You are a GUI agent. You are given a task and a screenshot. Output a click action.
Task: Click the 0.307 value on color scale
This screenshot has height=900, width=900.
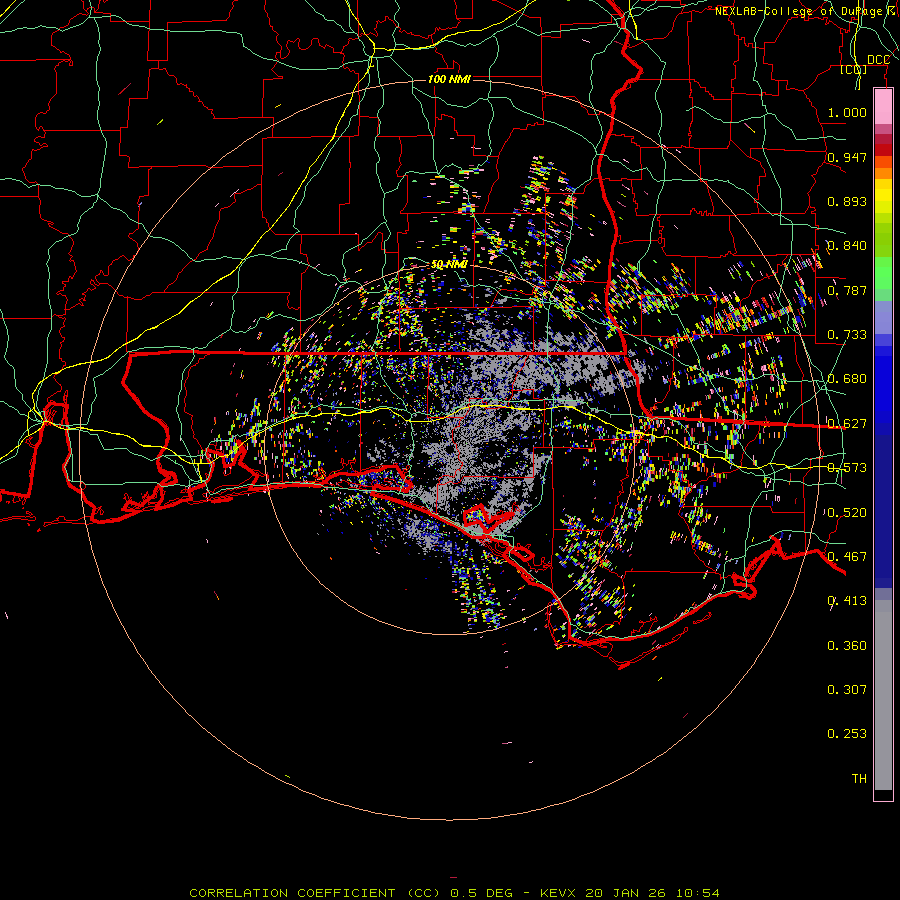tap(847, 690)
